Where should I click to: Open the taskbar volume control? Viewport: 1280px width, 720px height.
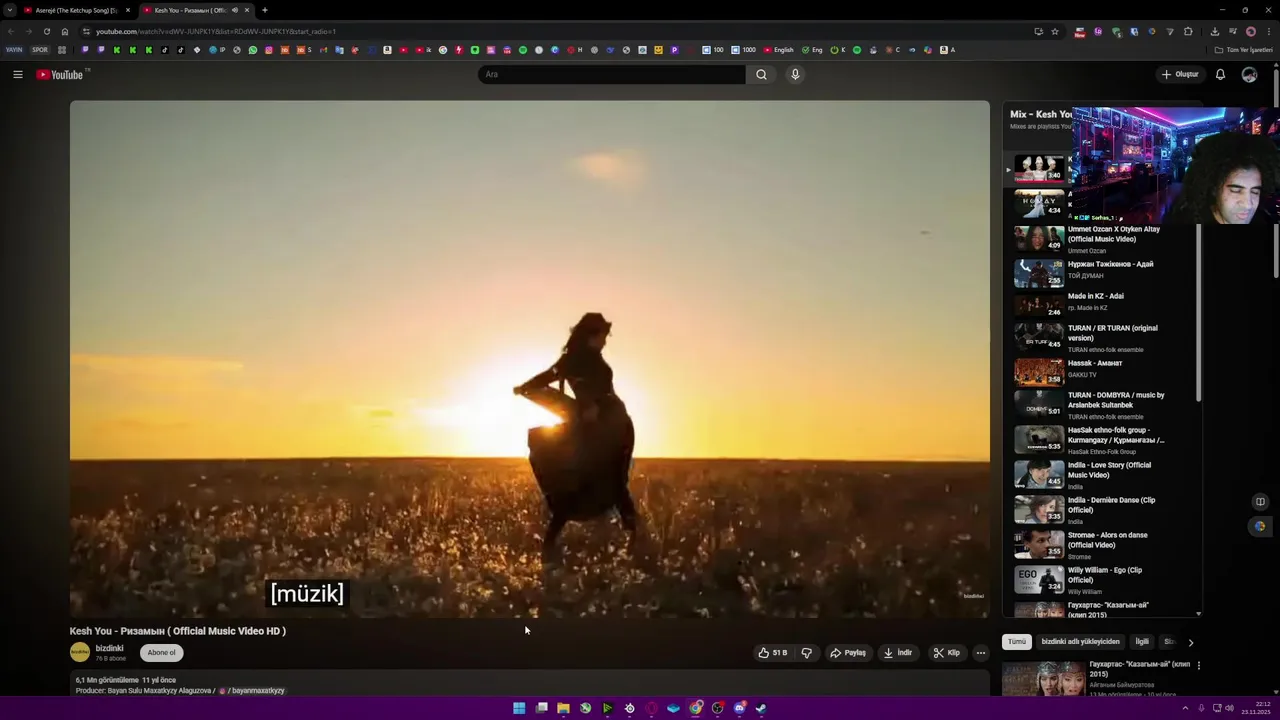point(1229,708)
